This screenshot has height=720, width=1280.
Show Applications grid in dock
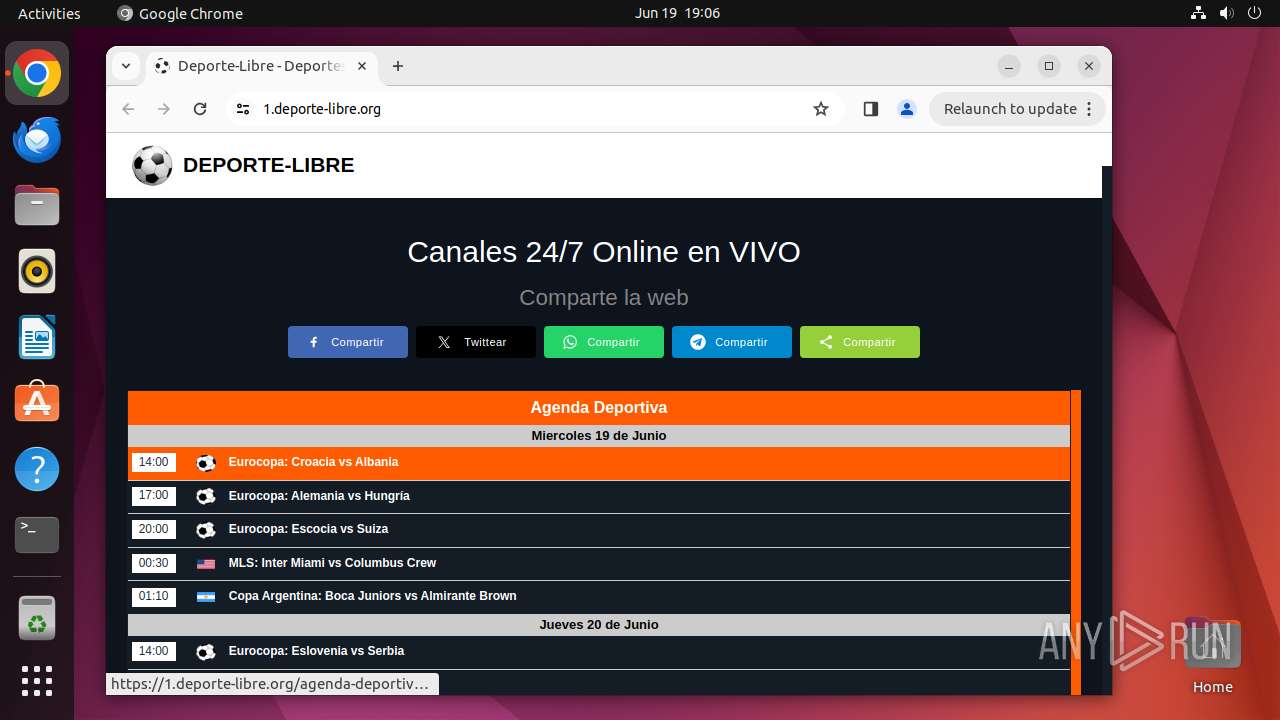pyautogui.click(x=37, y=681)
